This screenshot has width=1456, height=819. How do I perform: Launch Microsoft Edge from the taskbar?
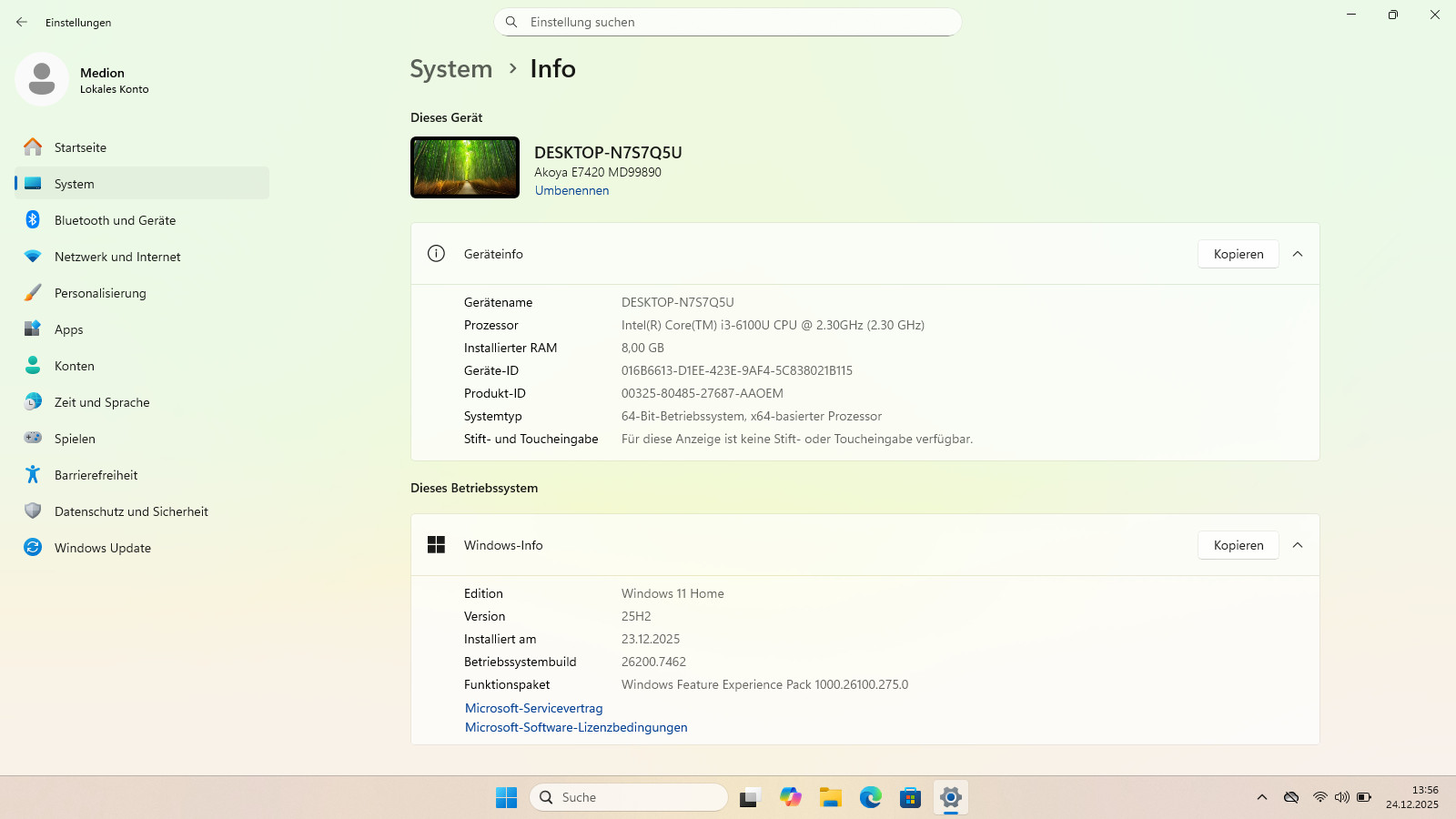pos(871,797)
